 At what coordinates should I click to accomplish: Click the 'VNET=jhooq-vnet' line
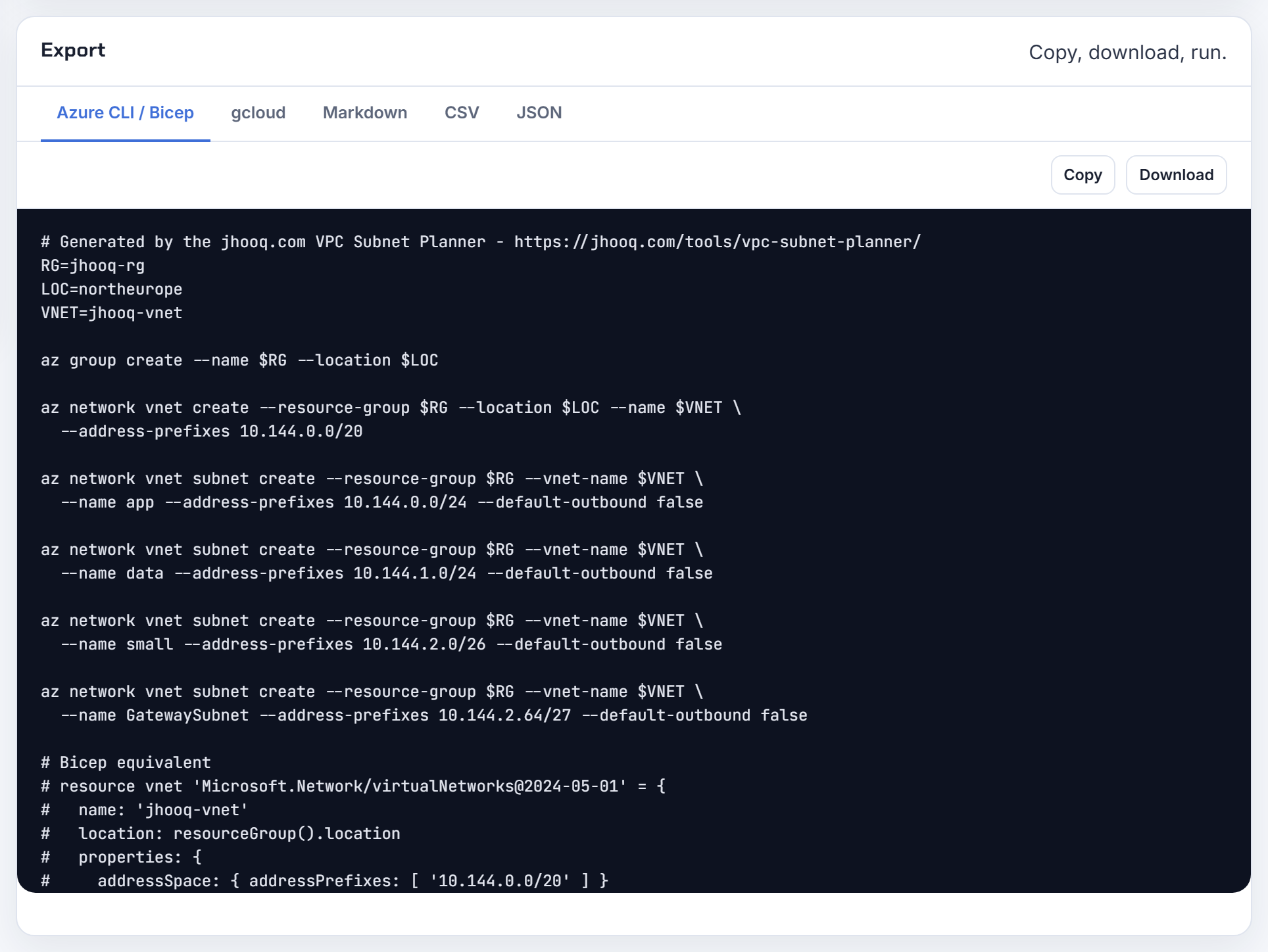tap(112, 313)
